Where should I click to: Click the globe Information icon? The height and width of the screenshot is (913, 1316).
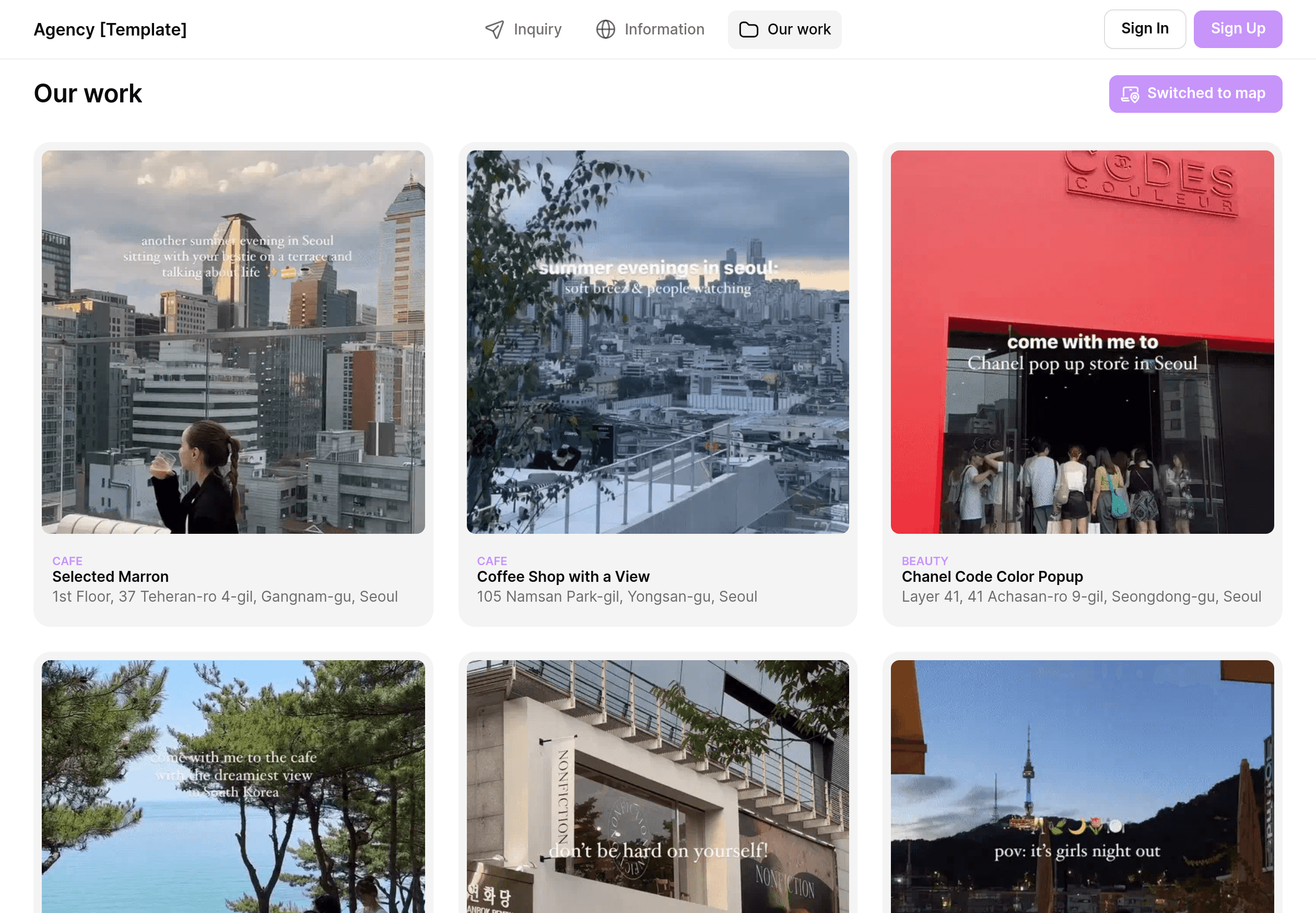pyautogui.click(x=605, y=29)
